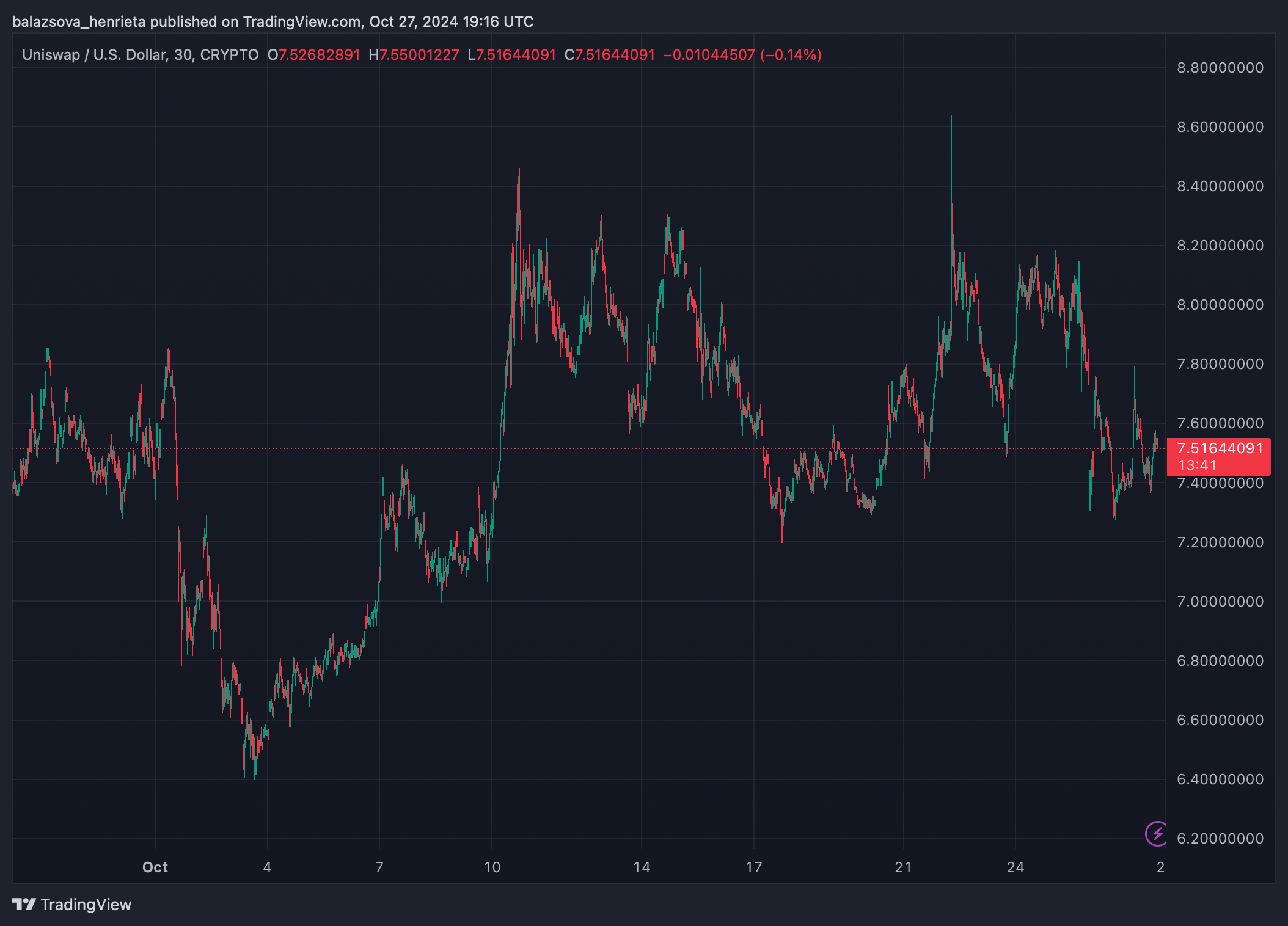Click the 24 date label on time axis
Screen dimensions: 1288x926
point(1015,867)
